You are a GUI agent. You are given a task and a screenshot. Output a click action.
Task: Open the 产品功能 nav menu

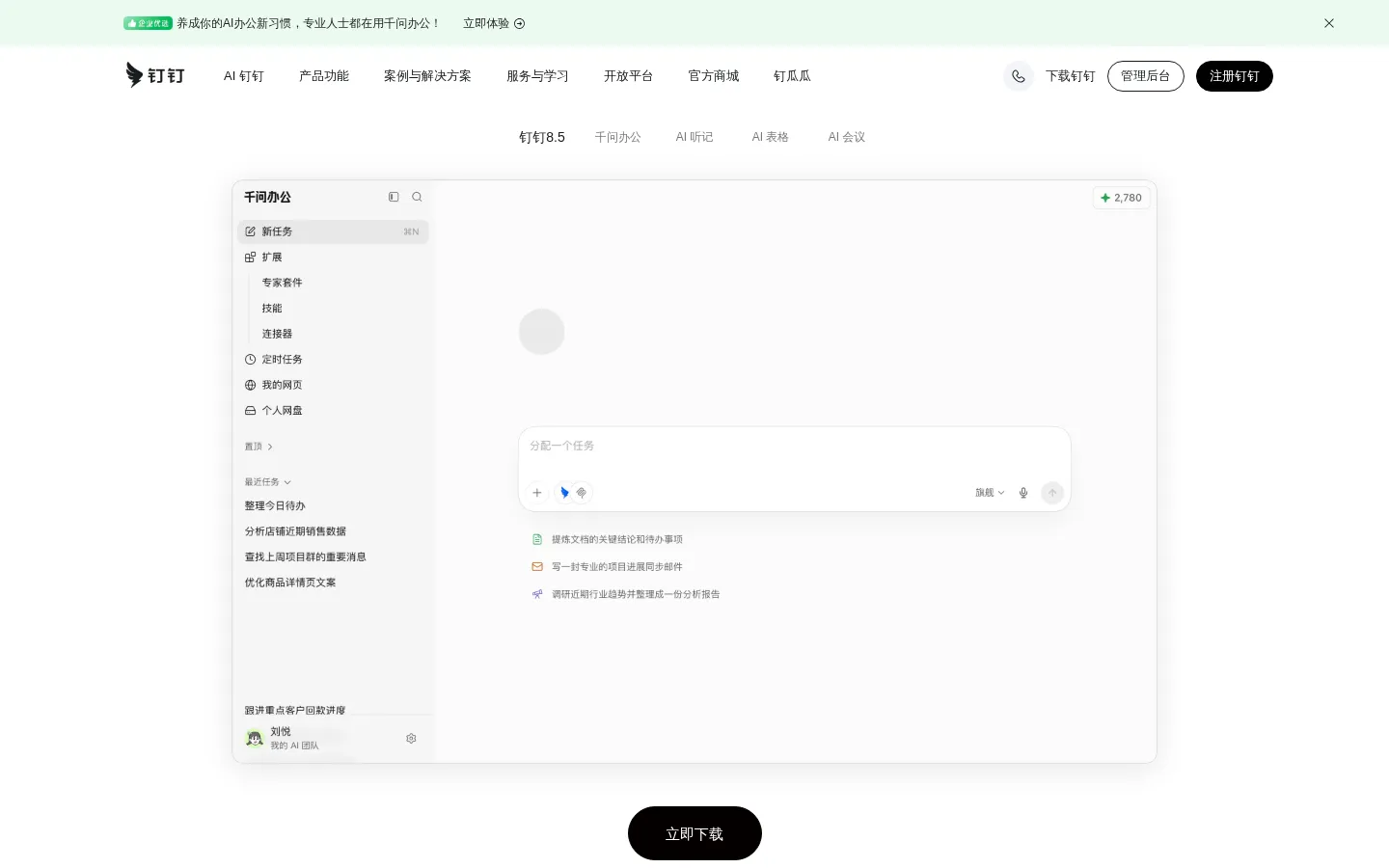(324, 76)
